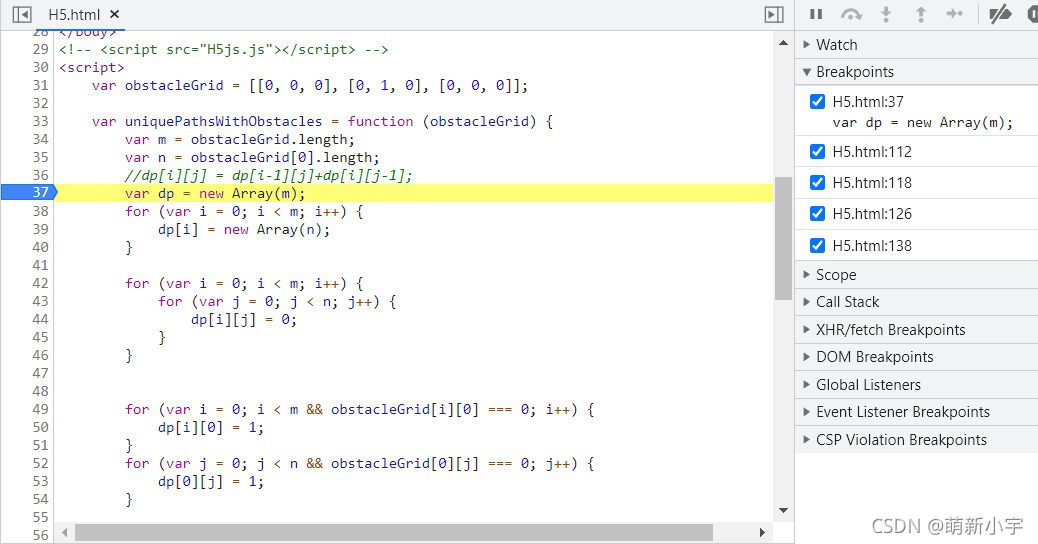Image resolution: width=1038 pixels, height=544 pixels.
Task: Click 'var m = obstacleGrid.length;' line
Action: (240, 139)
